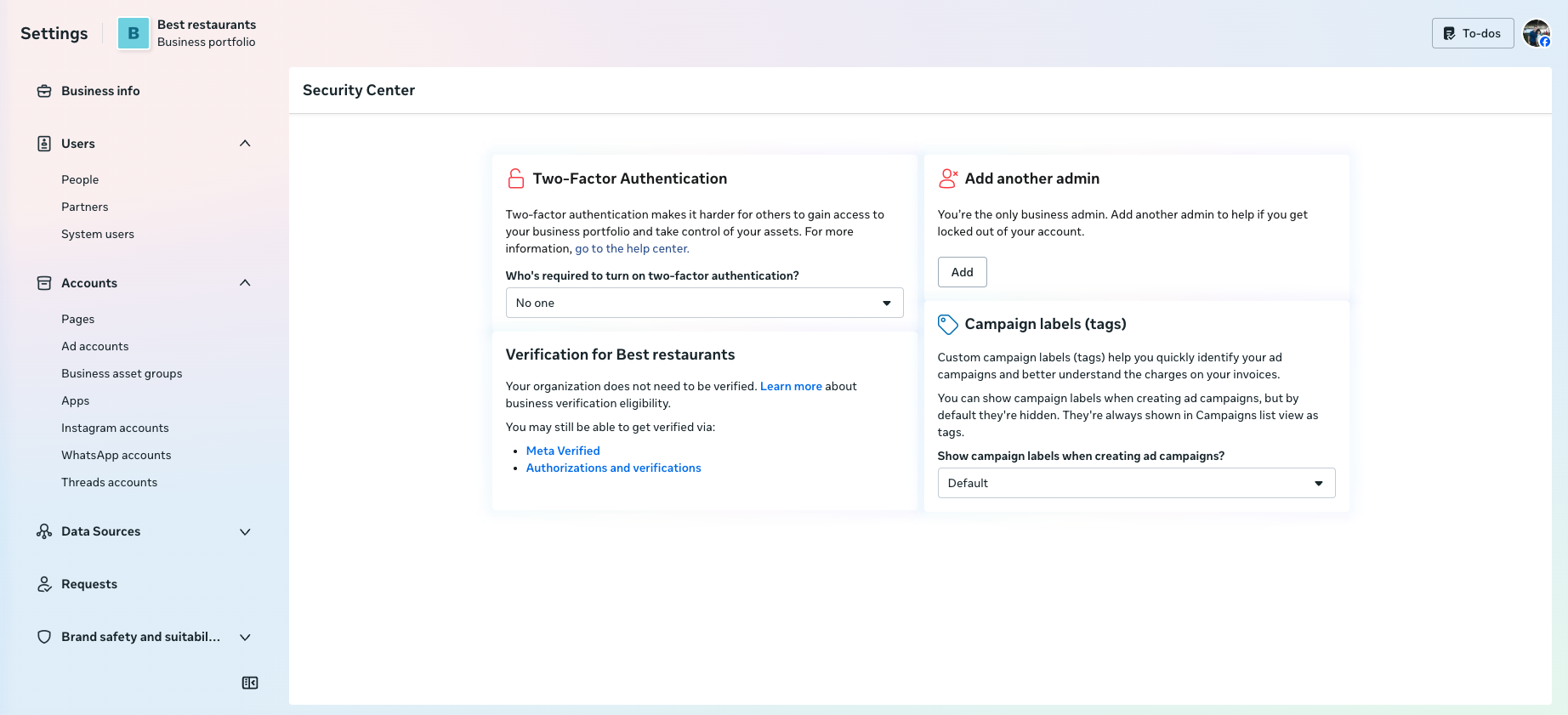Screen dimensions: 1568x715
Task: Click the Requests person icon
Action: point(44,584)
